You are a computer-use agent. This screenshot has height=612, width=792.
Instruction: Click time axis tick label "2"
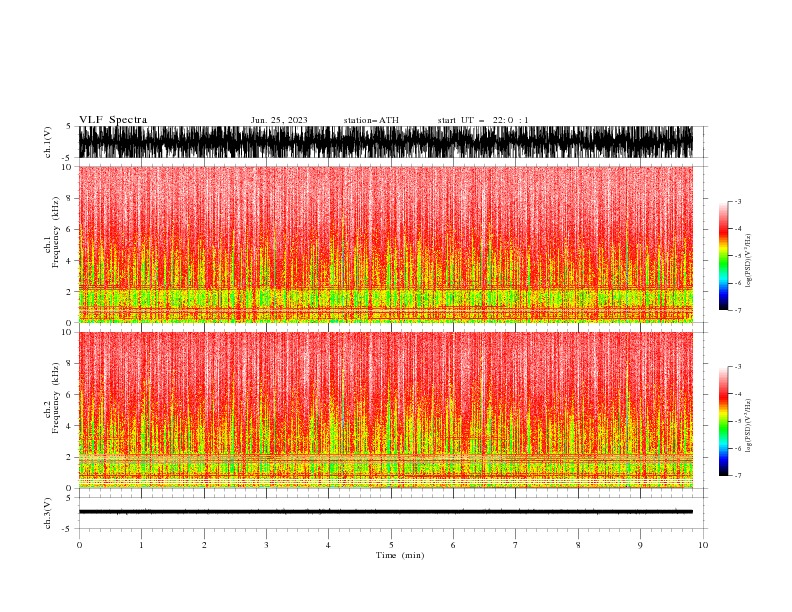point(204,545)
